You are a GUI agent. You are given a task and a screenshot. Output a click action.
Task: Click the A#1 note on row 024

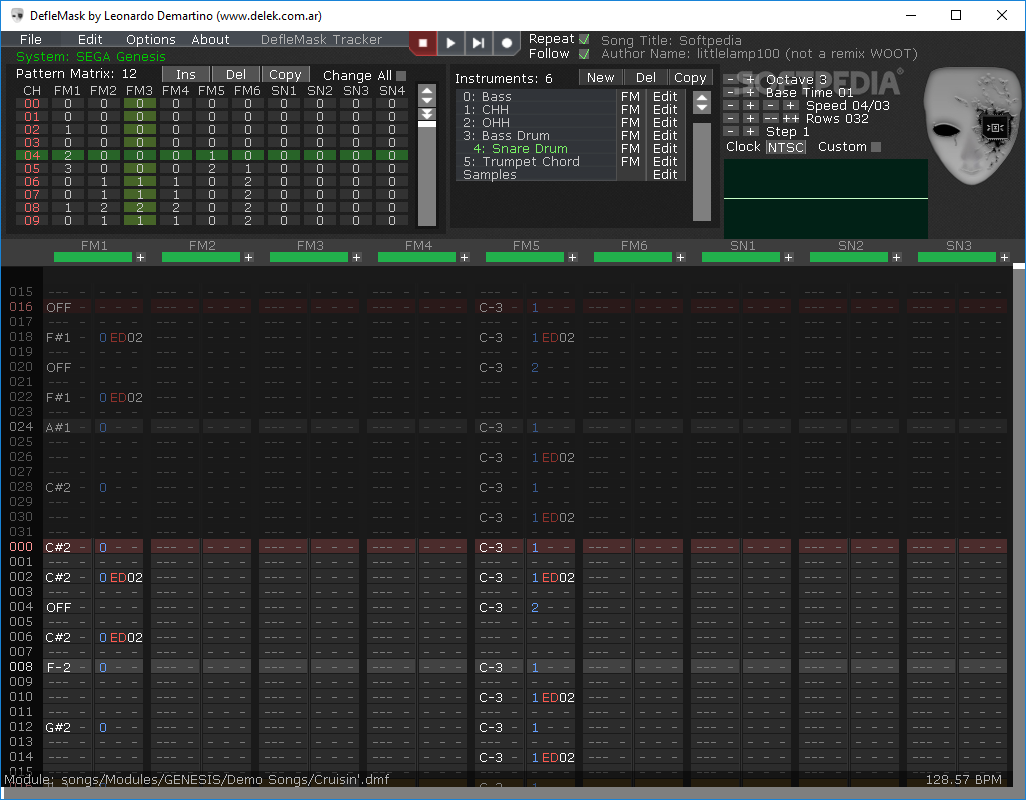tap(58, 428)
